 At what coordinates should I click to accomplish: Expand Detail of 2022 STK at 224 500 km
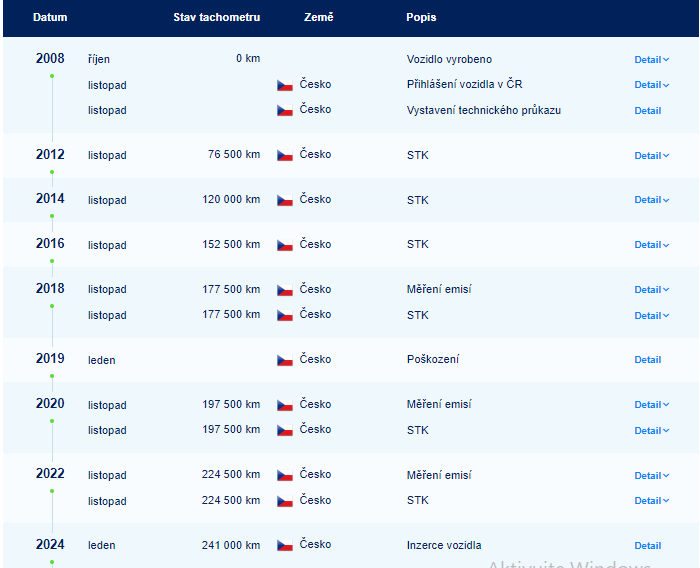tap(651, 501)
